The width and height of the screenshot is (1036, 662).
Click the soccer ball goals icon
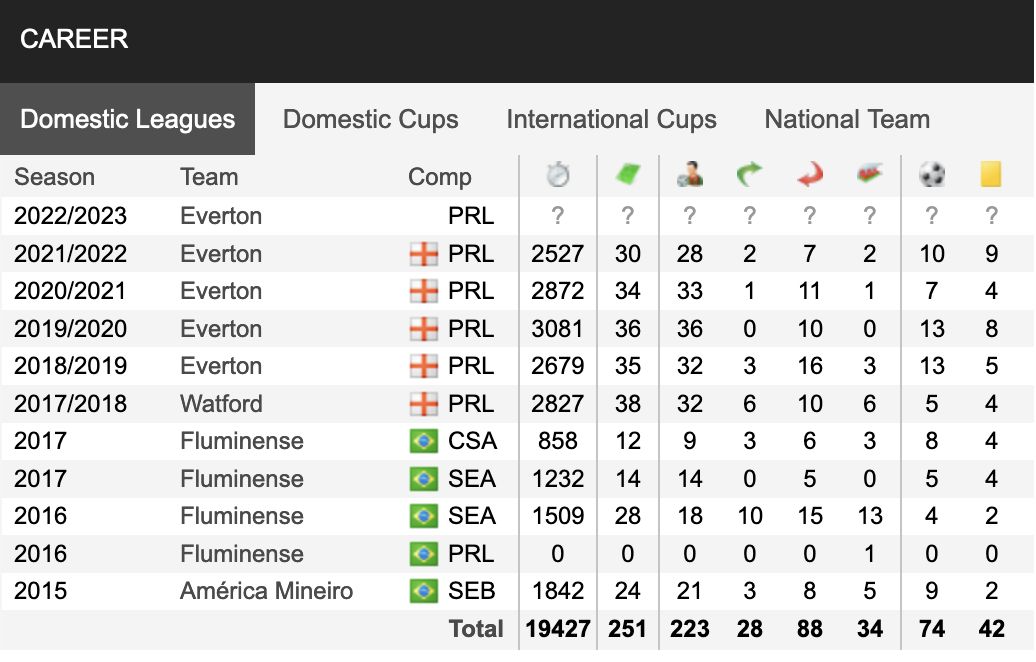(x=932, y=175)
